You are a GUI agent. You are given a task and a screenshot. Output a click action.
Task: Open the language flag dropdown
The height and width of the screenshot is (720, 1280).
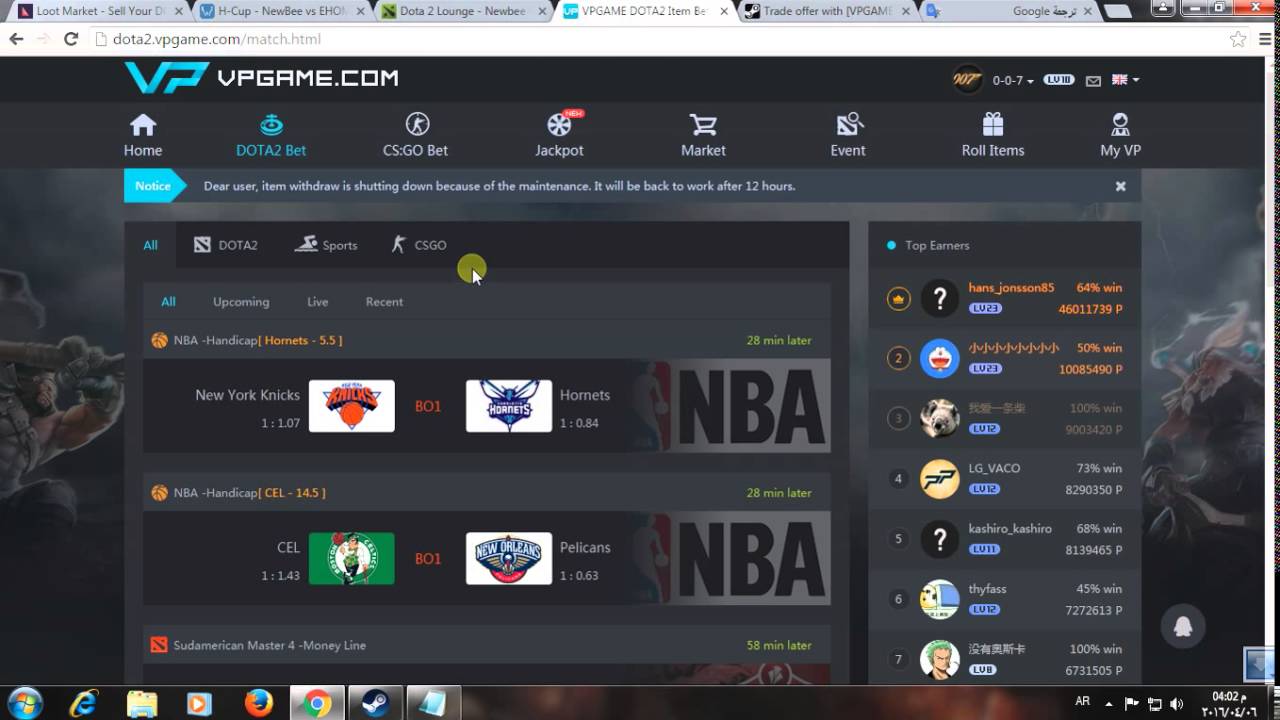pyautogui.click(x=1125, y=80)
